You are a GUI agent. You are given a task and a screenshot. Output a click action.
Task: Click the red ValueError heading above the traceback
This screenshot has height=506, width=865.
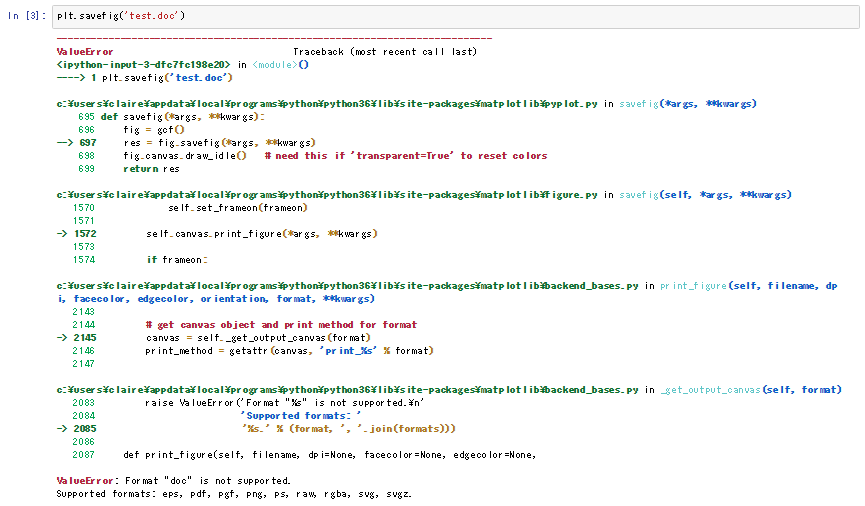coord(85,51)
